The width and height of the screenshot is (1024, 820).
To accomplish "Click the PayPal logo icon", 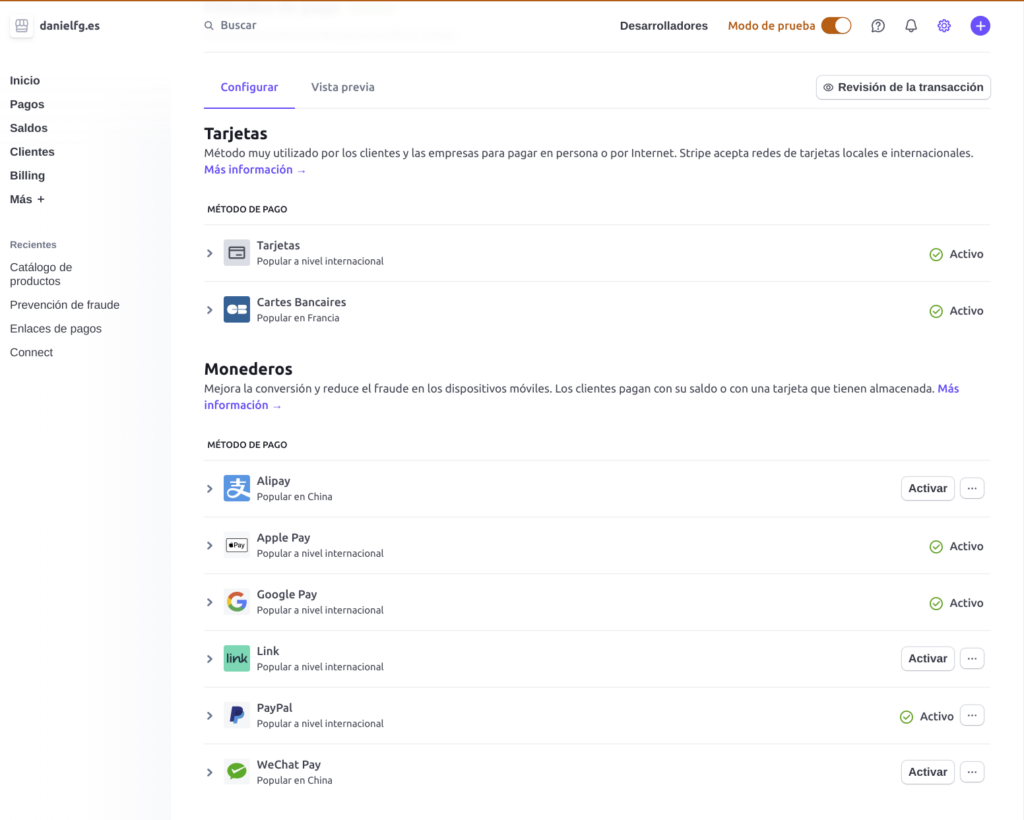I will click(237, 715).
